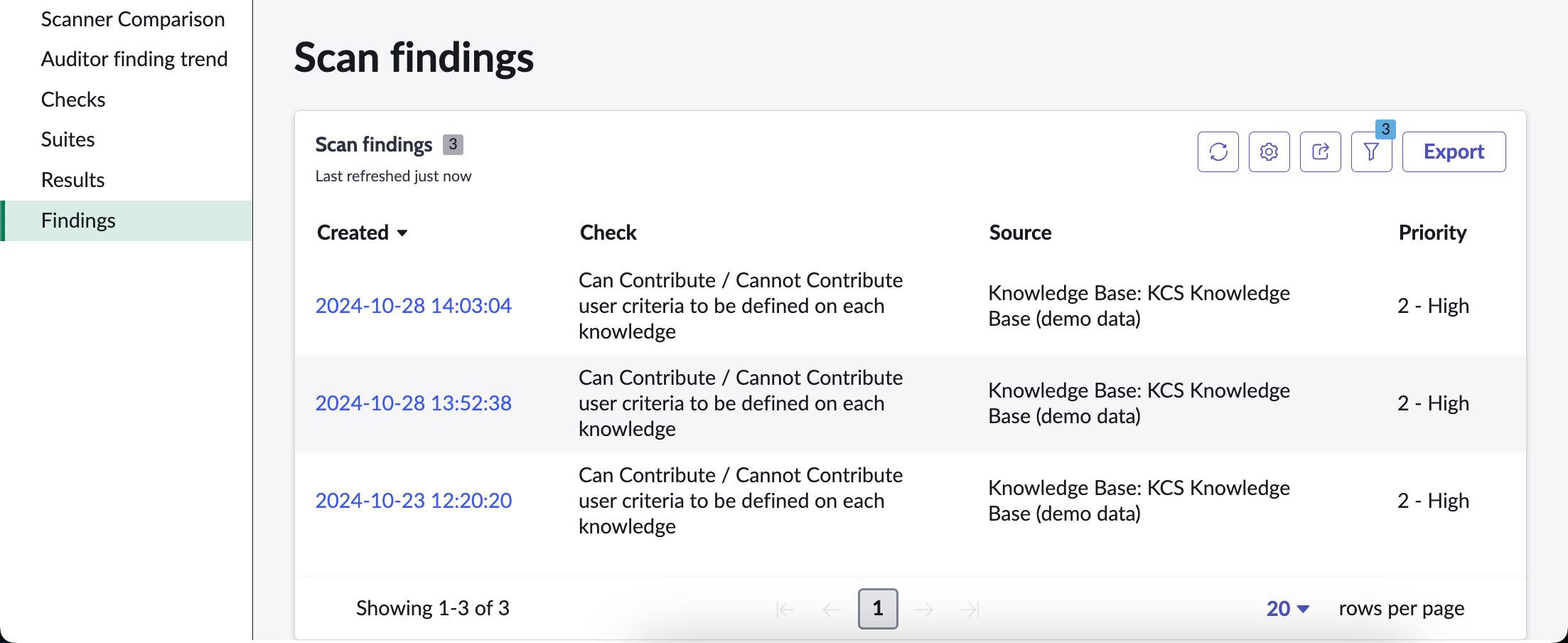The height and width of the screenshot is (643, 1568).
Task: Navigate to Checks in sidebar
Action: click(x=73, y=100)
